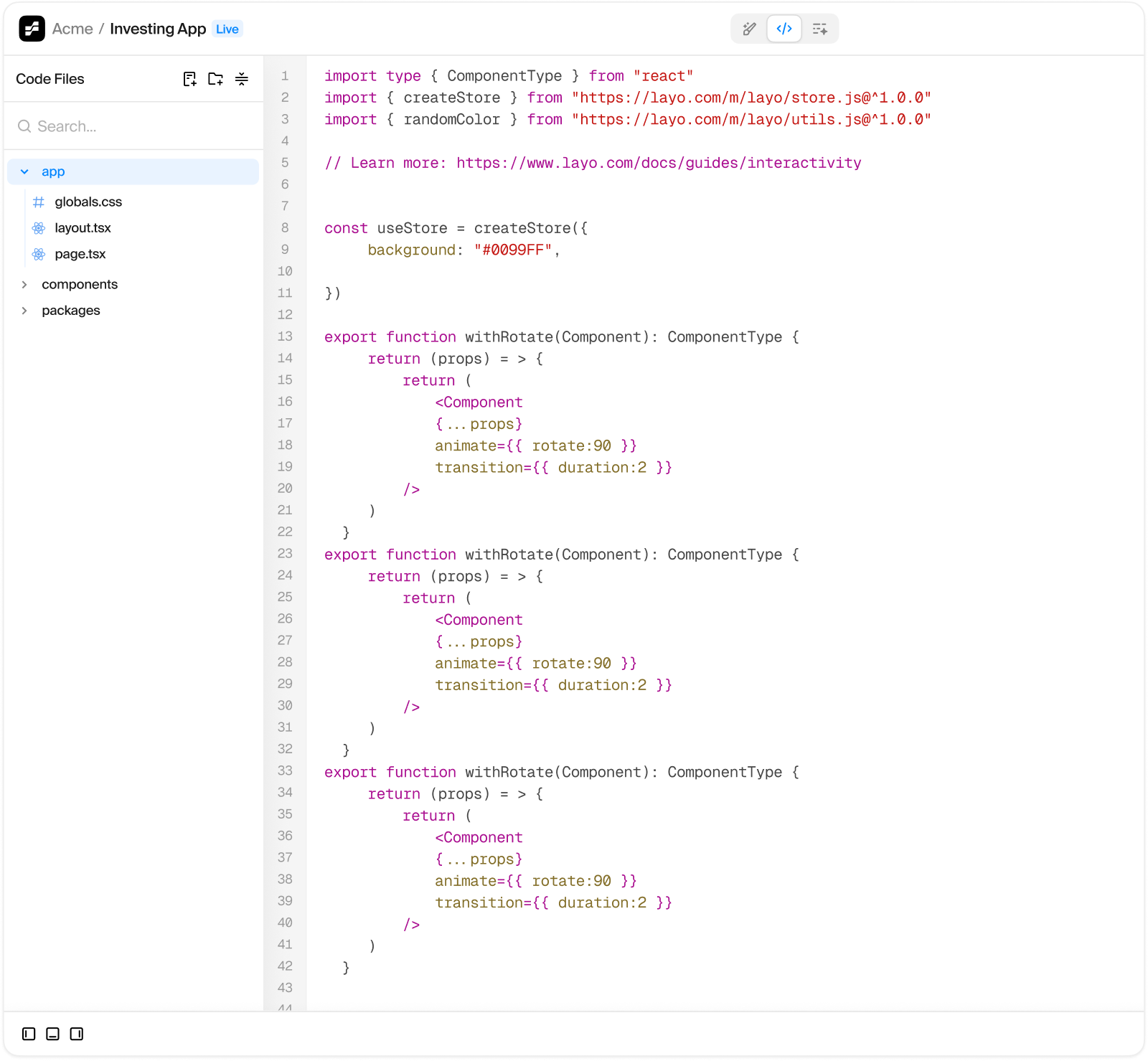Click the Layo logo icon

tap(32, 29)
